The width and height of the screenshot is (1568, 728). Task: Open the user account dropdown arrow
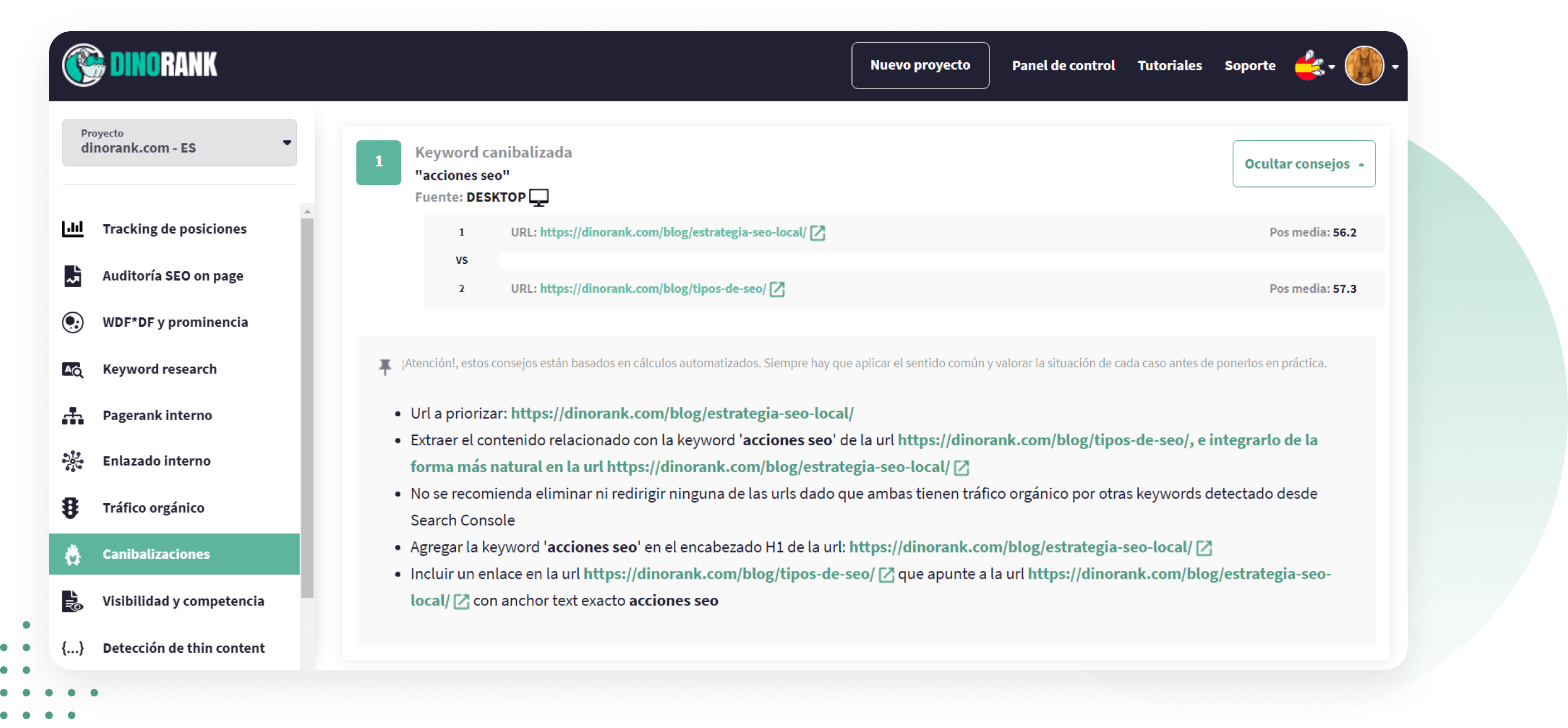[1395, 67]
